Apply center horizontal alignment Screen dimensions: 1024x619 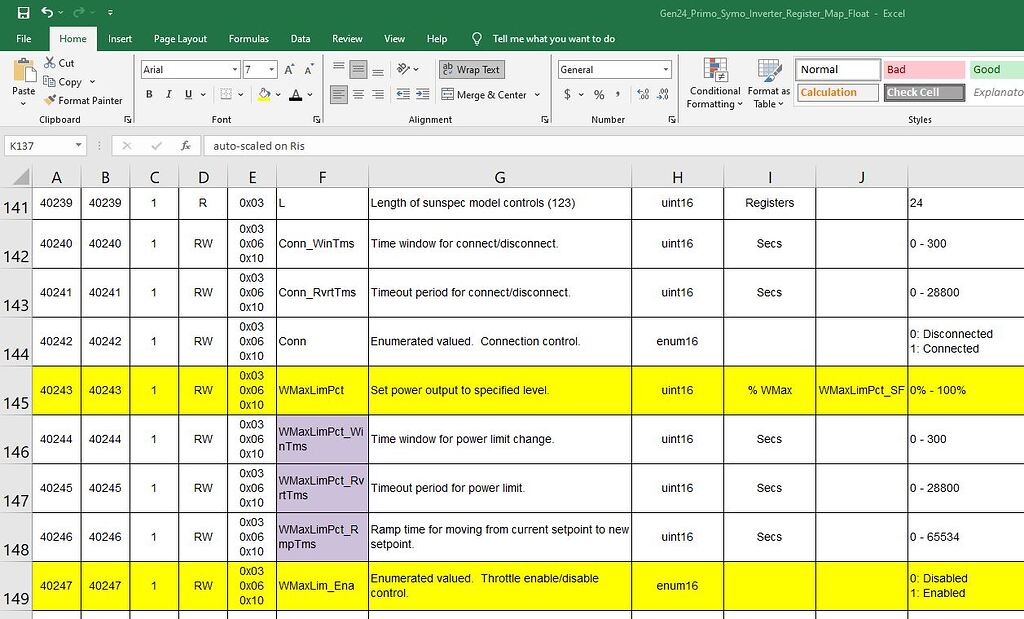click(x=358, y=95)
